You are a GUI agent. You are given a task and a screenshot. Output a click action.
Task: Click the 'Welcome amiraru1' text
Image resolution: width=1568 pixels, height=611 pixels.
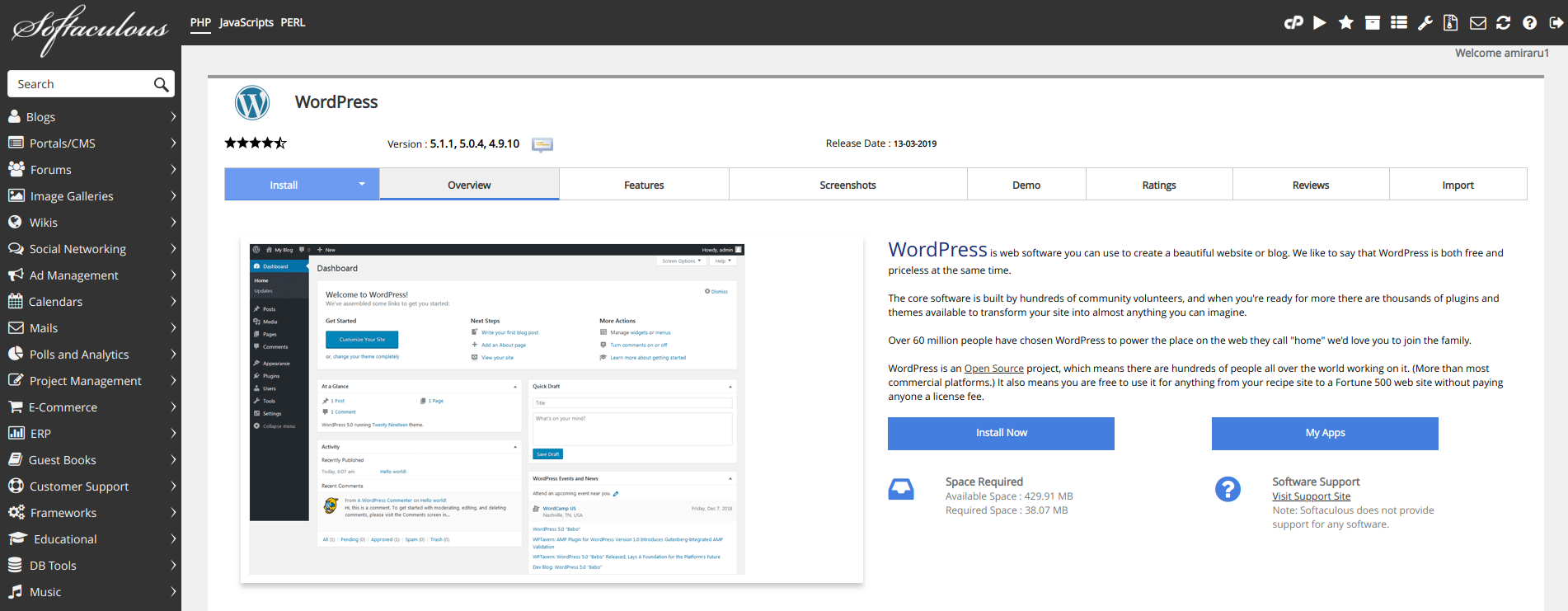[1501, 53]
